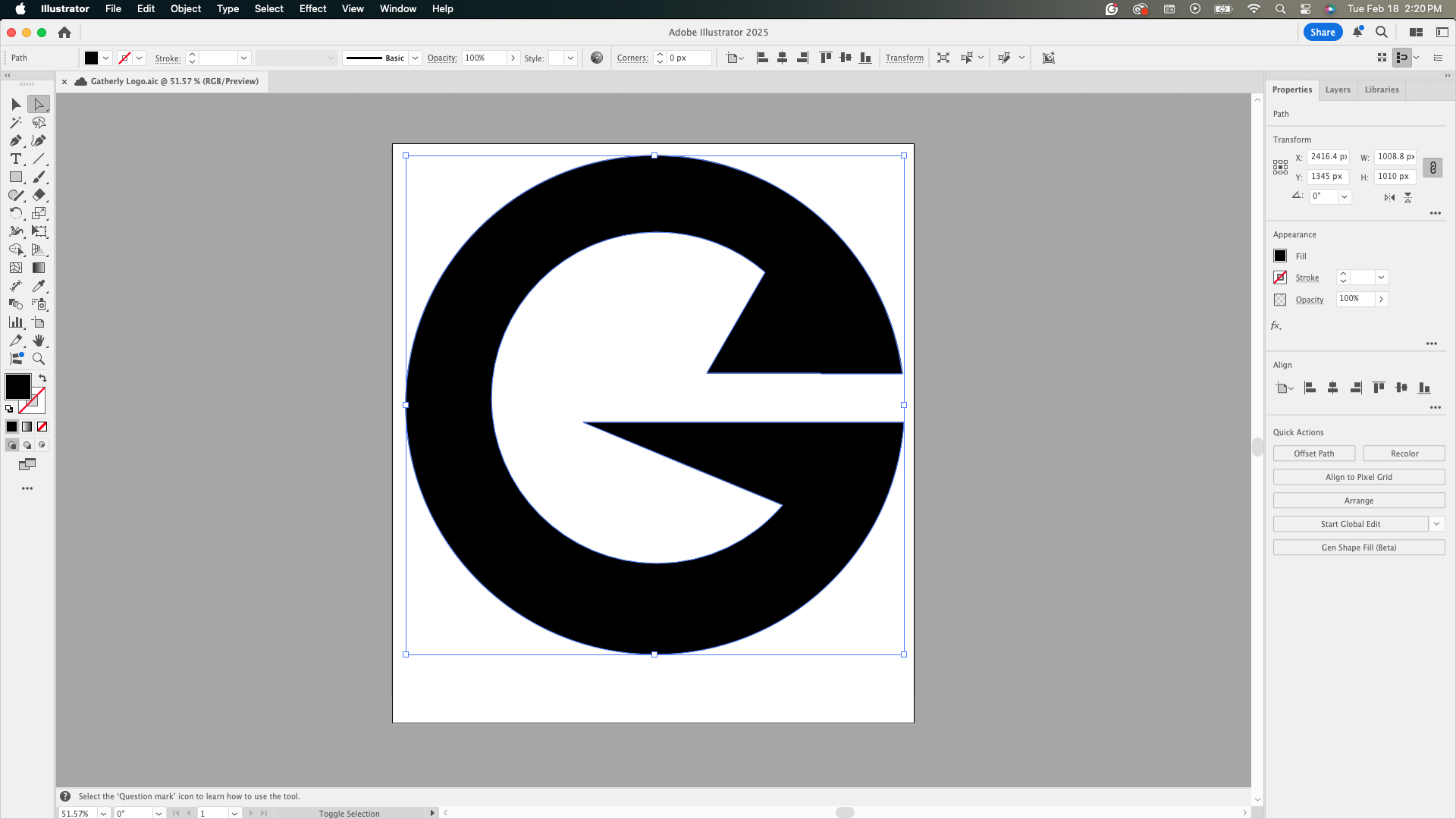
Task: Open the Opacity dropdown in Appearance
Action: pyautogui.click(x=1381, y=300)
